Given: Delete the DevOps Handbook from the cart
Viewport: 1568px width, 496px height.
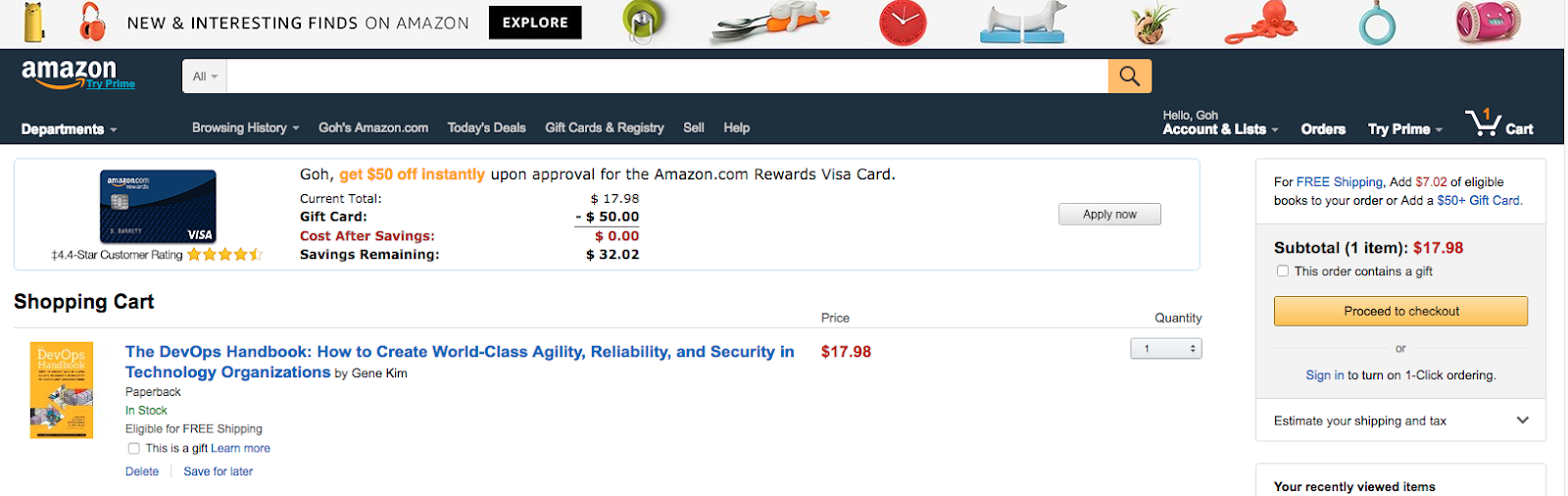Looking at the screenshot, I should pyautogui.click(x=142, y=471).
